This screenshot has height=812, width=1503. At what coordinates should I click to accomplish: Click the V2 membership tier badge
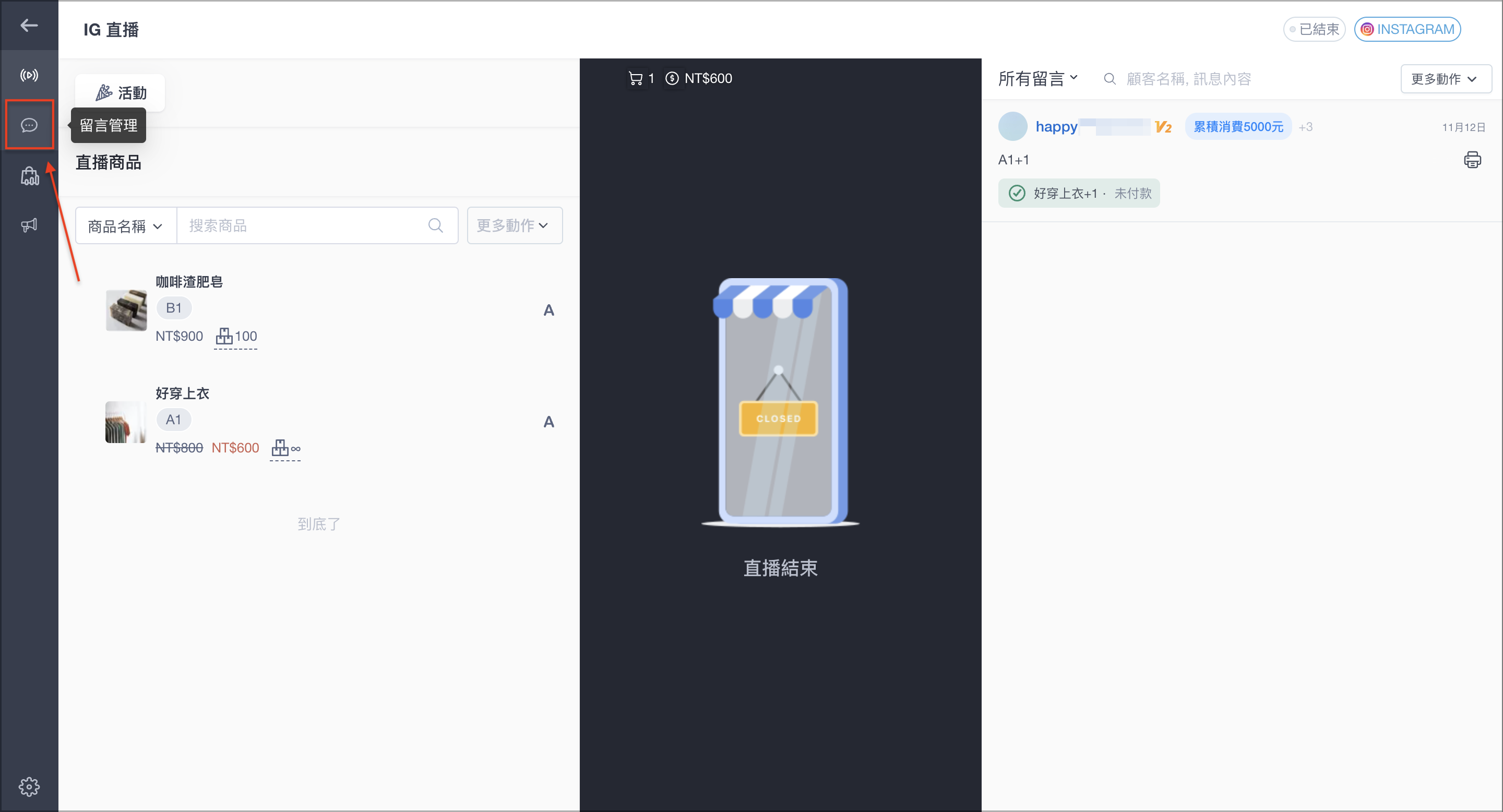(1163, 127)
